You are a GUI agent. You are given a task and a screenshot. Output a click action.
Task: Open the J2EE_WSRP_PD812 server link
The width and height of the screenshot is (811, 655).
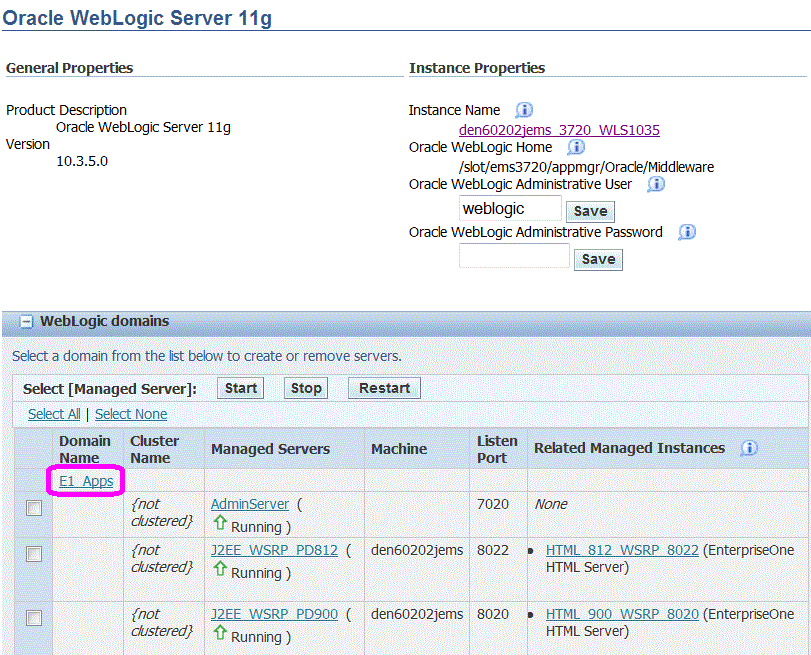(274, 550)
